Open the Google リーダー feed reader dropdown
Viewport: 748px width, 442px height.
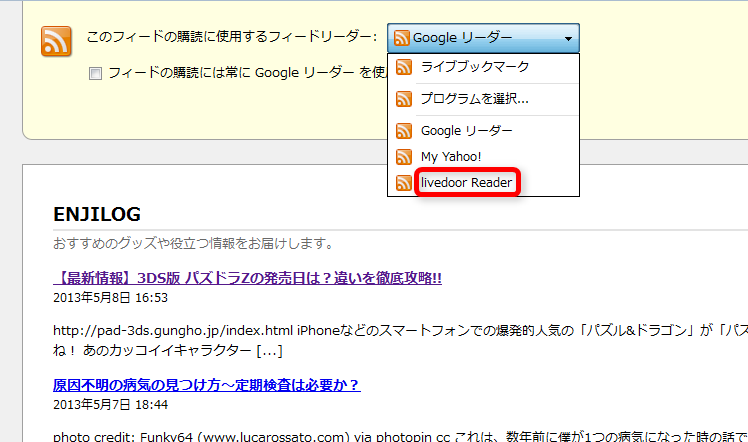(483, 38)
